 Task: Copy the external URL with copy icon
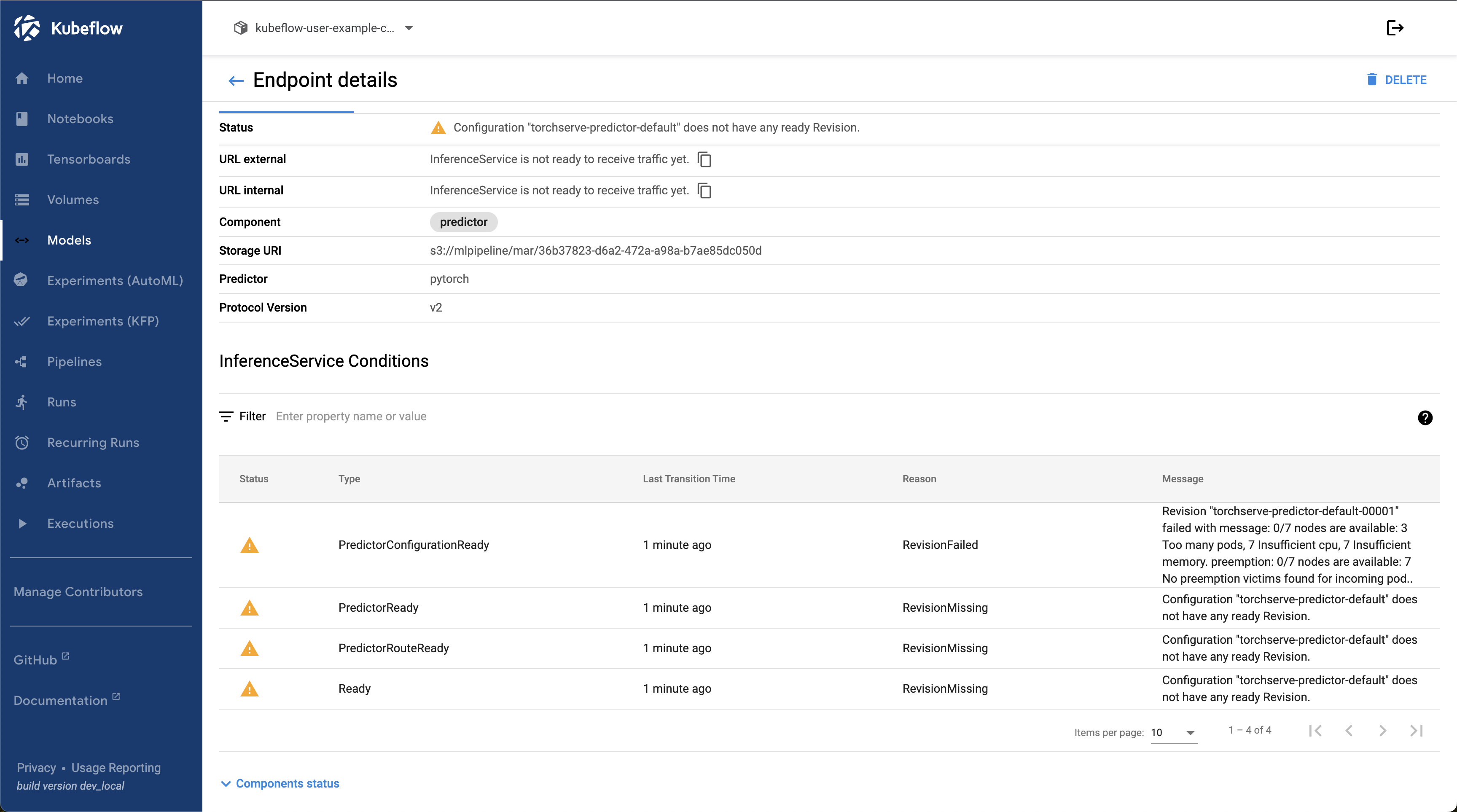pyautogui.click(x=704, y=159)
